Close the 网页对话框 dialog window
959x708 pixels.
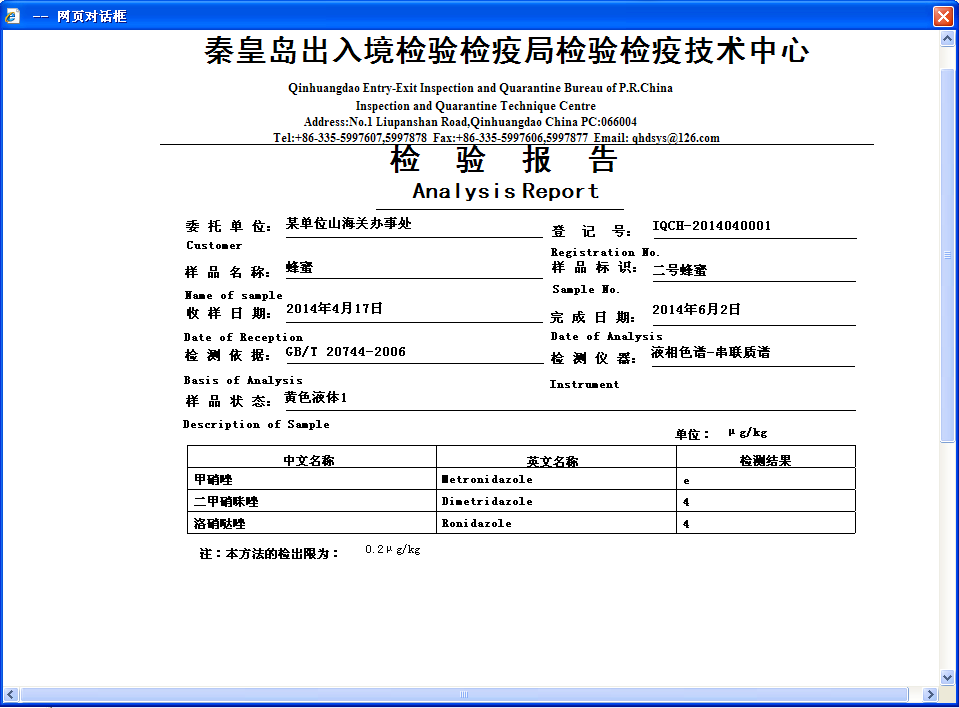coord(942,17)
